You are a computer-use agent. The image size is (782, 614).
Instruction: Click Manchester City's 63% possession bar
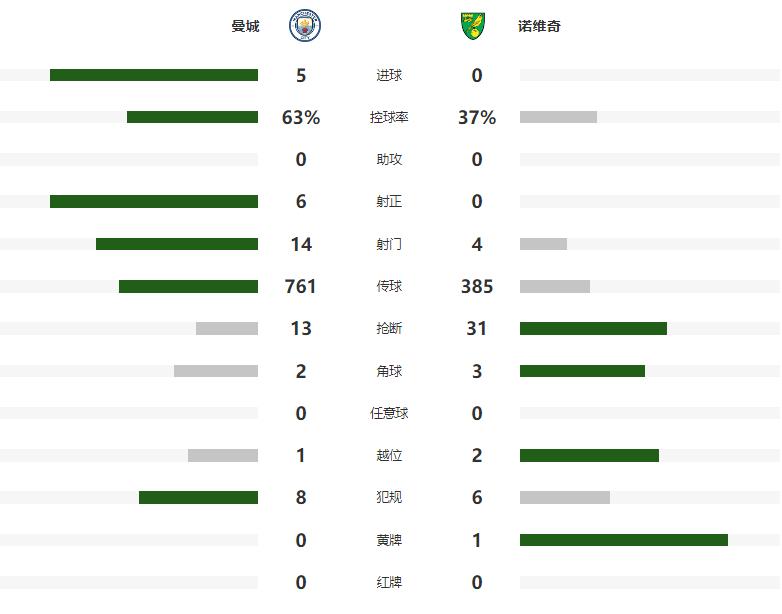click(193, 117)
